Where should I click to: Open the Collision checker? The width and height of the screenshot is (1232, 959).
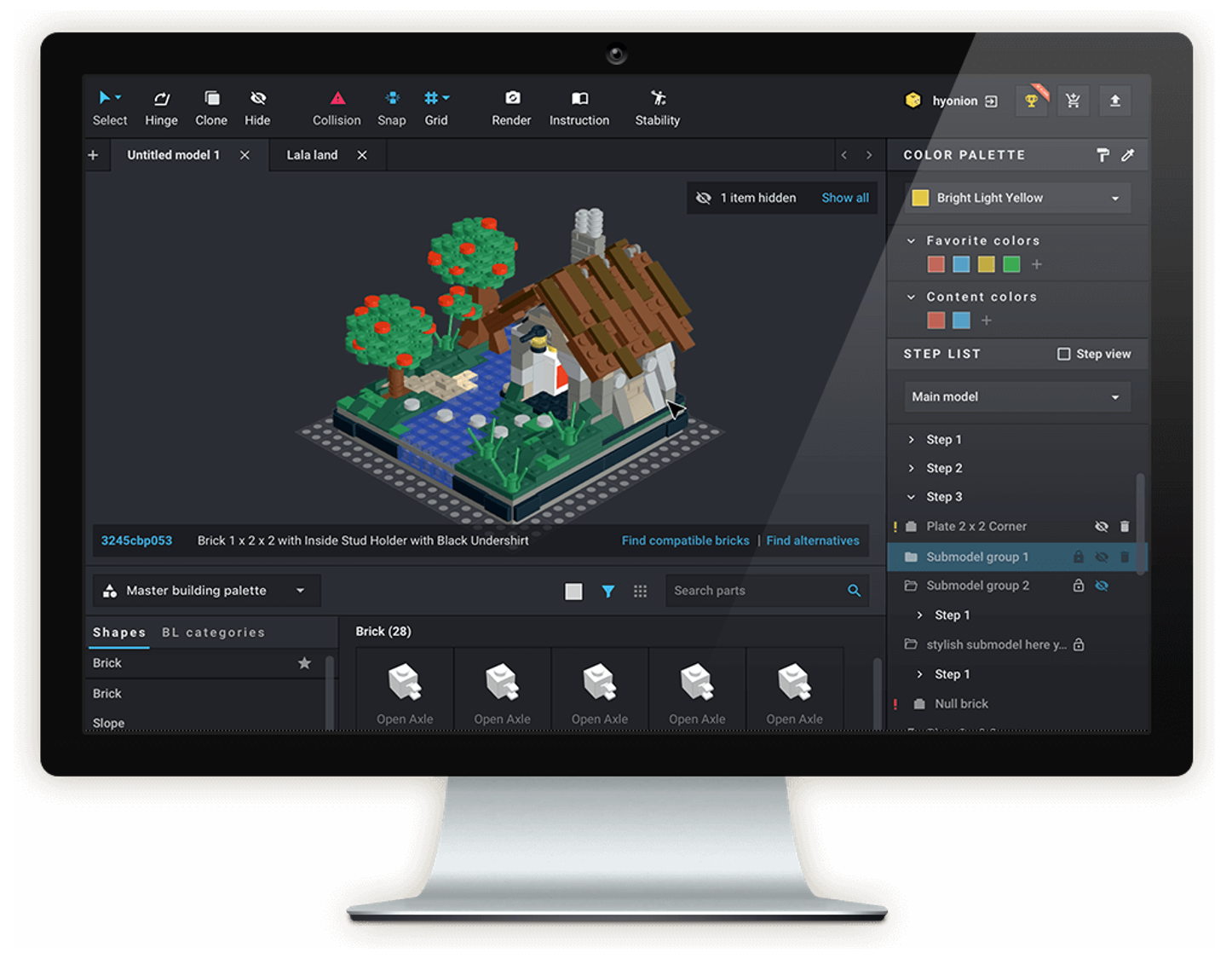coord(337,107)
